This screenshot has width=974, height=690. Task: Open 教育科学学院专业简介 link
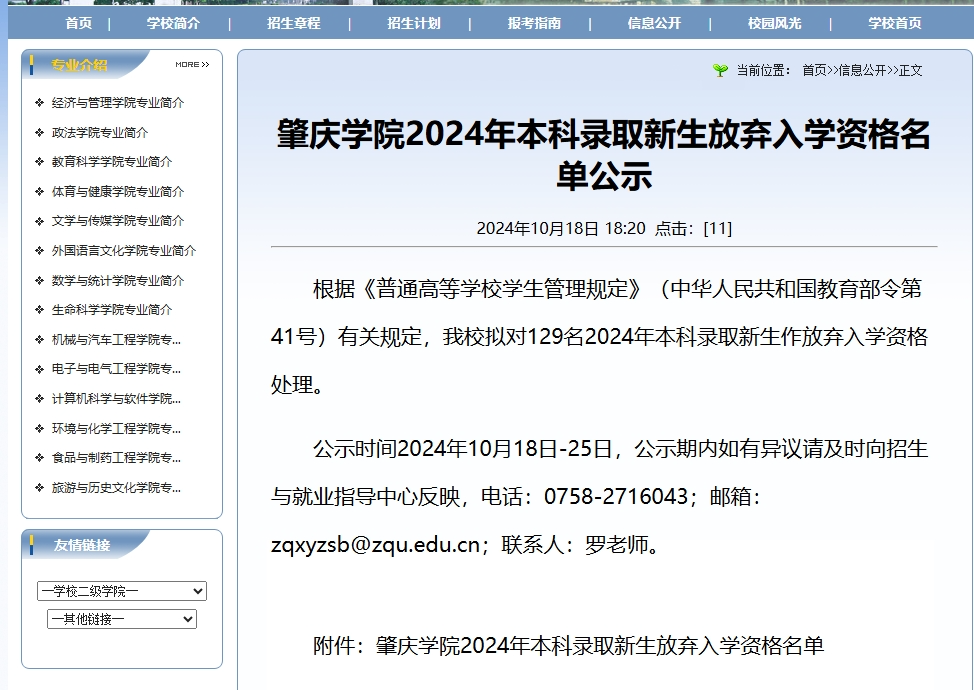pos(112,161)
